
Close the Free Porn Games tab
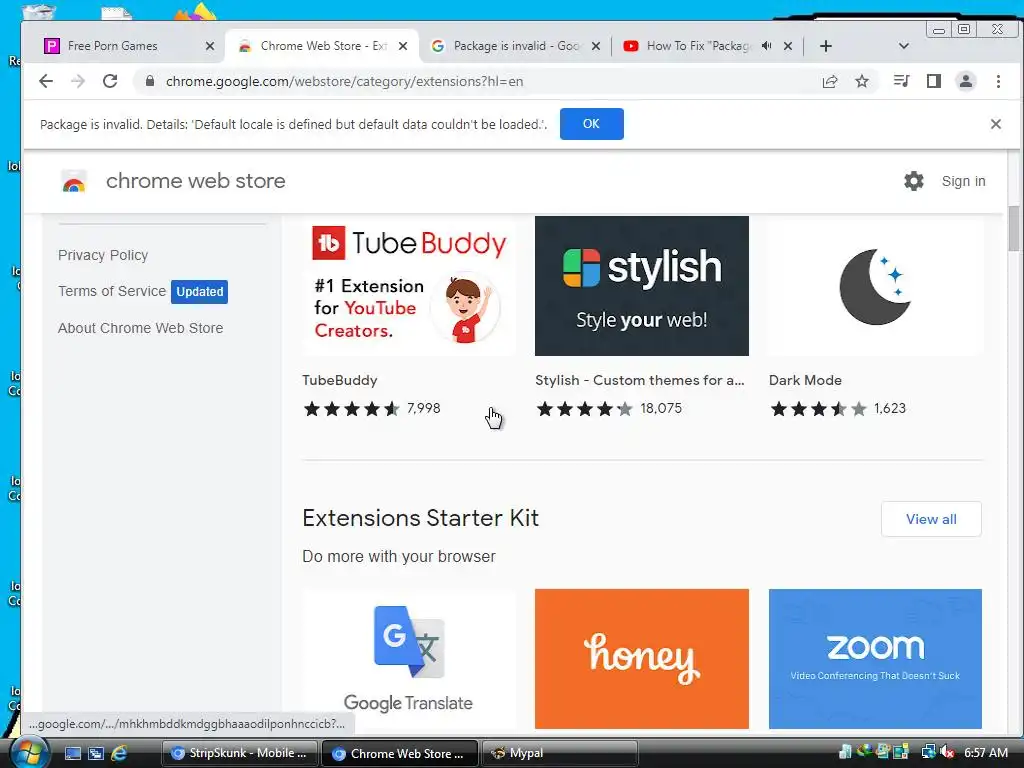coord(210,46)
